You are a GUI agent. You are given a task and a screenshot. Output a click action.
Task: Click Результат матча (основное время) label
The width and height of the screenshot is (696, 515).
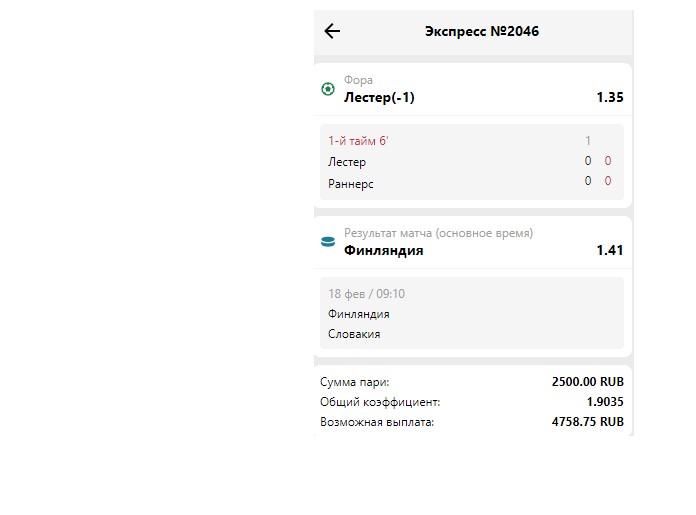(438, 233)
